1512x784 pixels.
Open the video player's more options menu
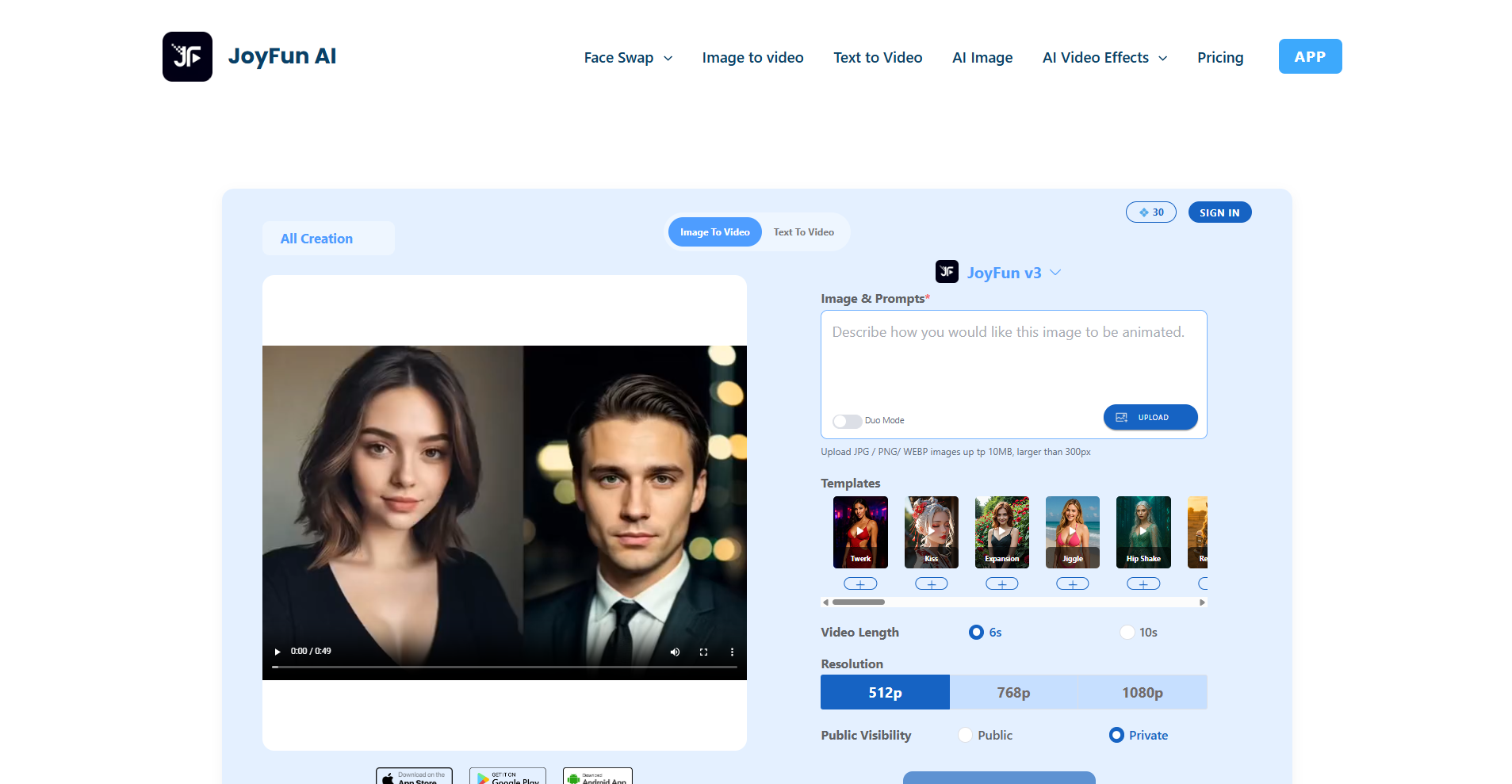click(732, 651)
